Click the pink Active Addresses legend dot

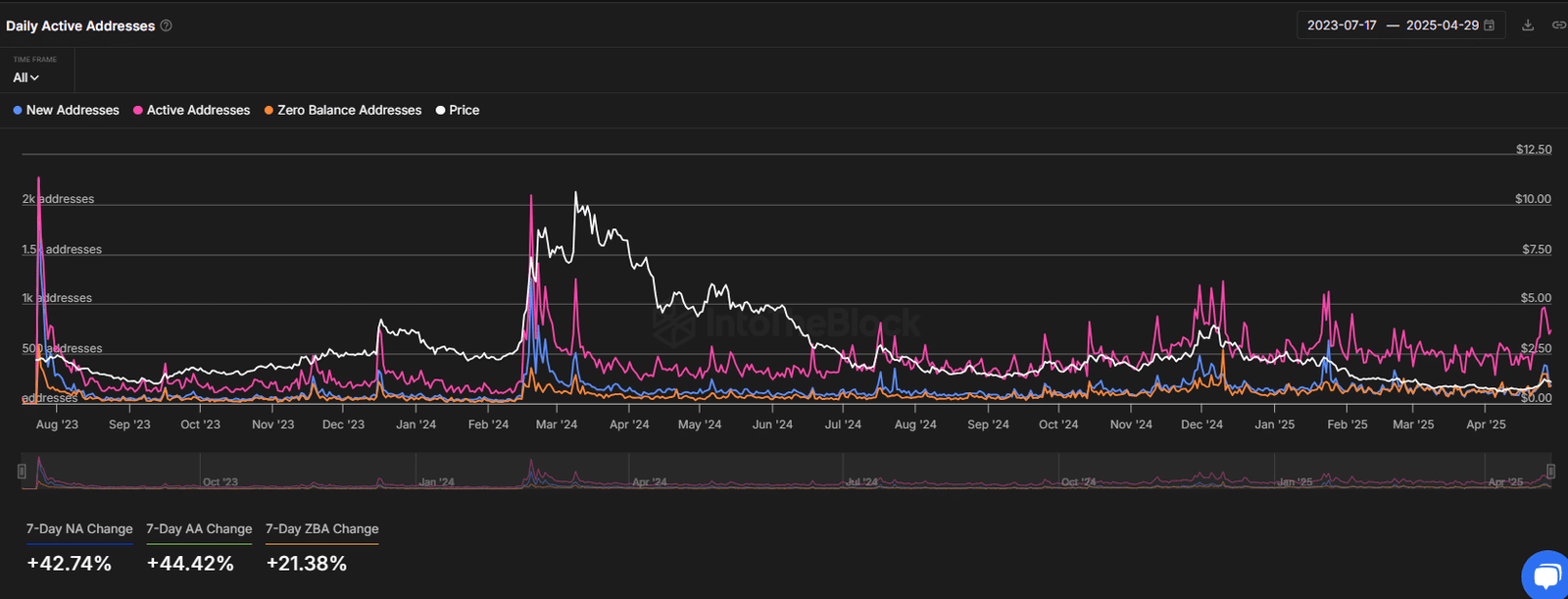point(138,111)
